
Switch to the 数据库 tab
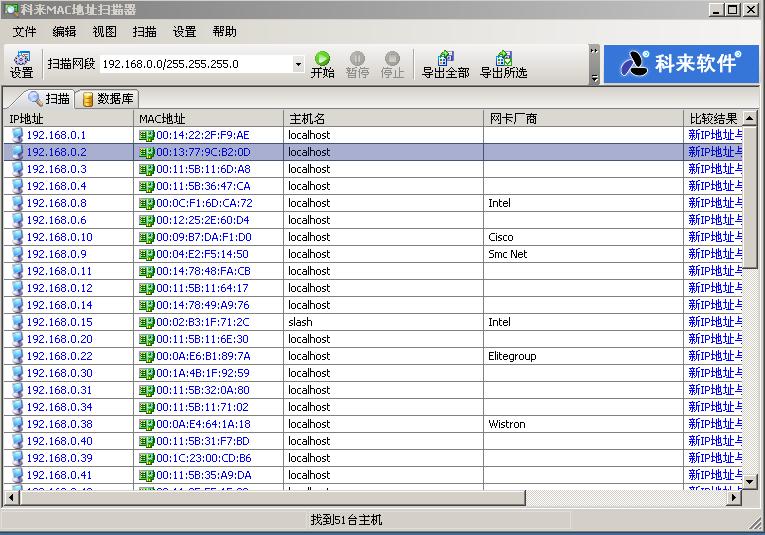[x=108, y=99]
